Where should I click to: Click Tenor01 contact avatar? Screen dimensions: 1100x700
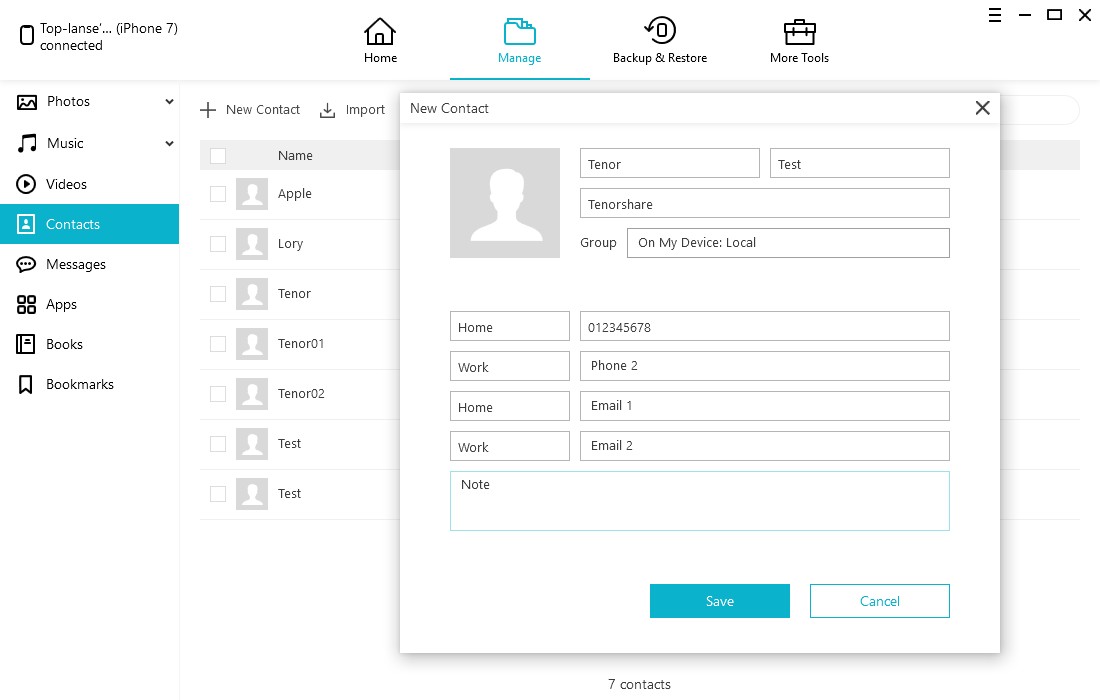[x=252, y=344]
